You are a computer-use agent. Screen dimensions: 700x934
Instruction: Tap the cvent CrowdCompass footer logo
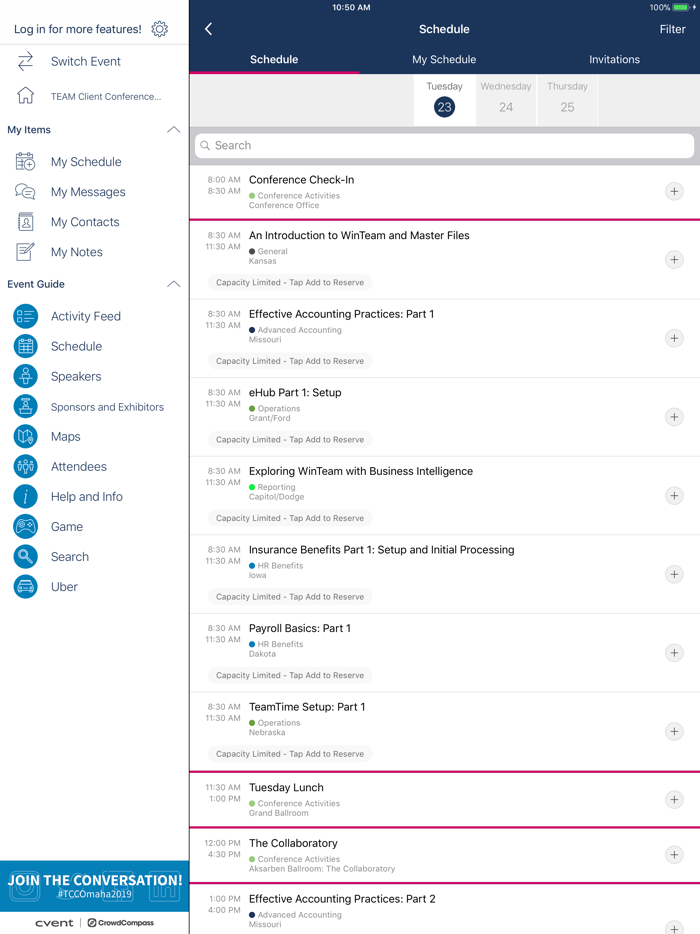[x=94, y=923]
